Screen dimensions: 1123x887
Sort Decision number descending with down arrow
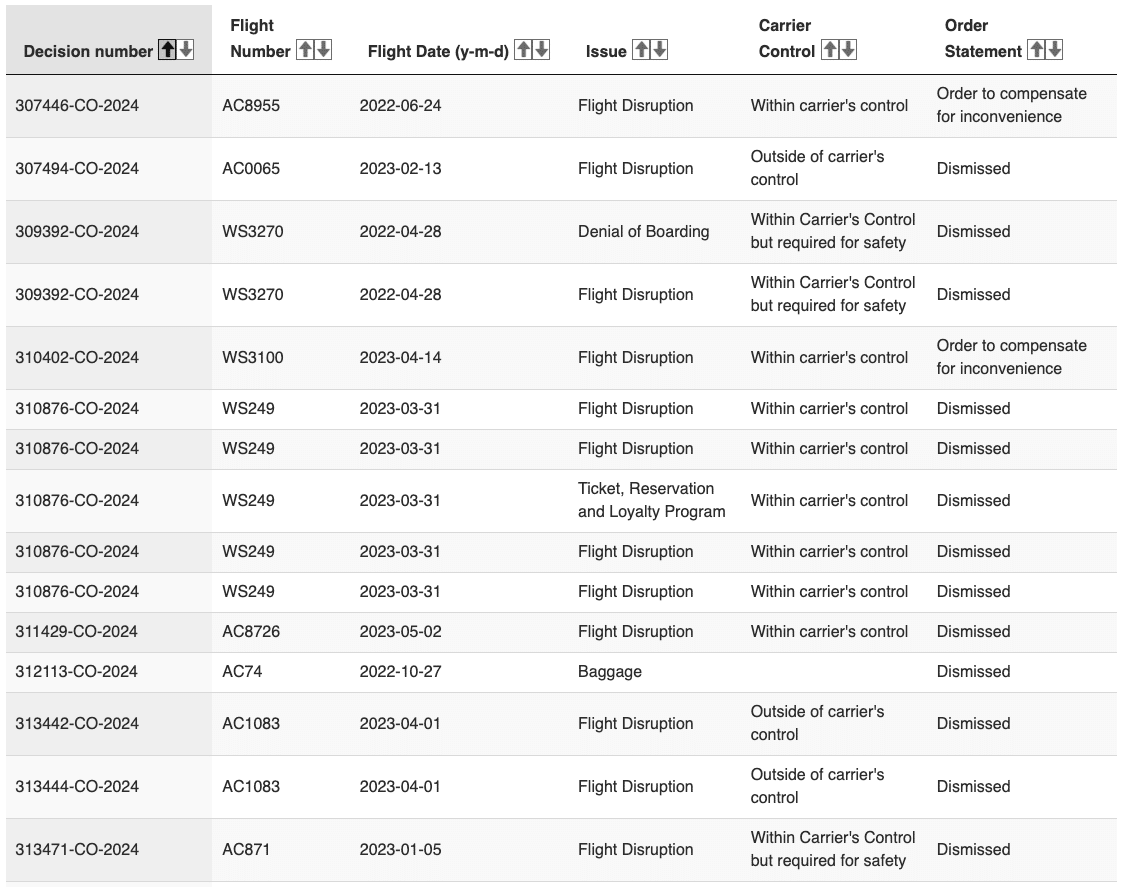pos(186,51)
